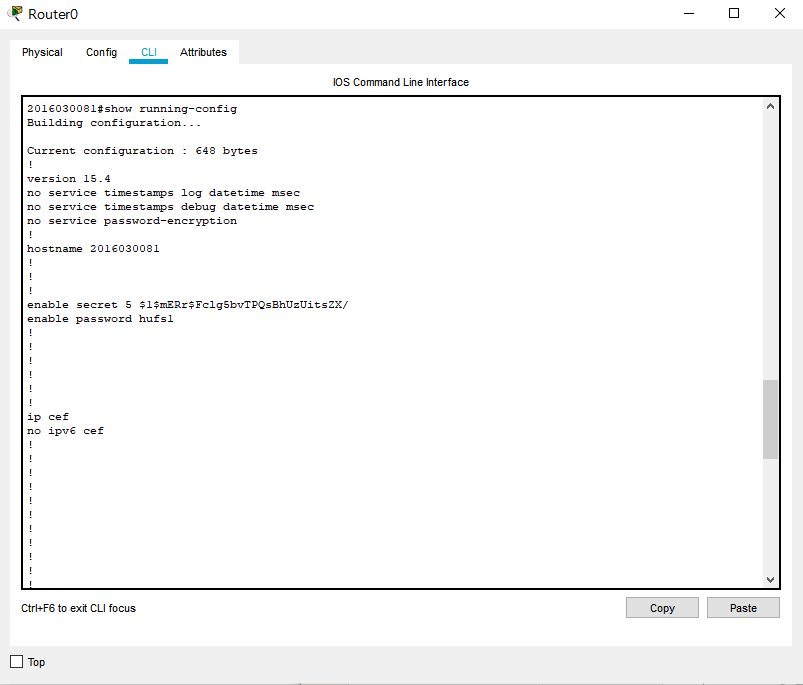The image size is (803, 685).
Task: Click the 'version 15.4' line
Action: pos(69,179)
